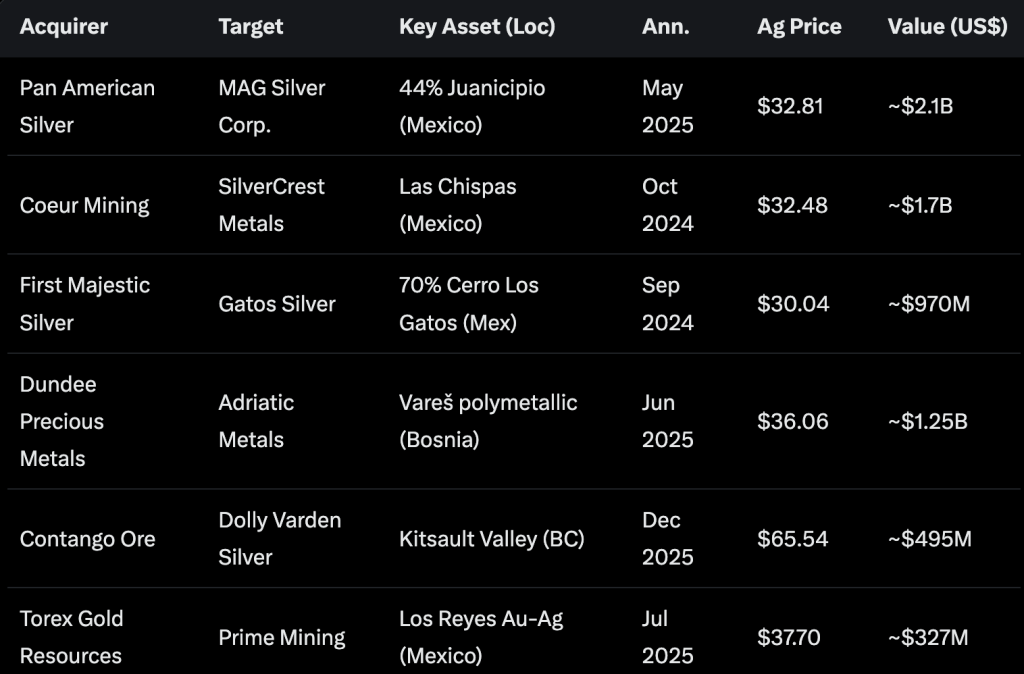Select the SilverCrest Metals target cell
1024x674 pixels.
point(272,205)
